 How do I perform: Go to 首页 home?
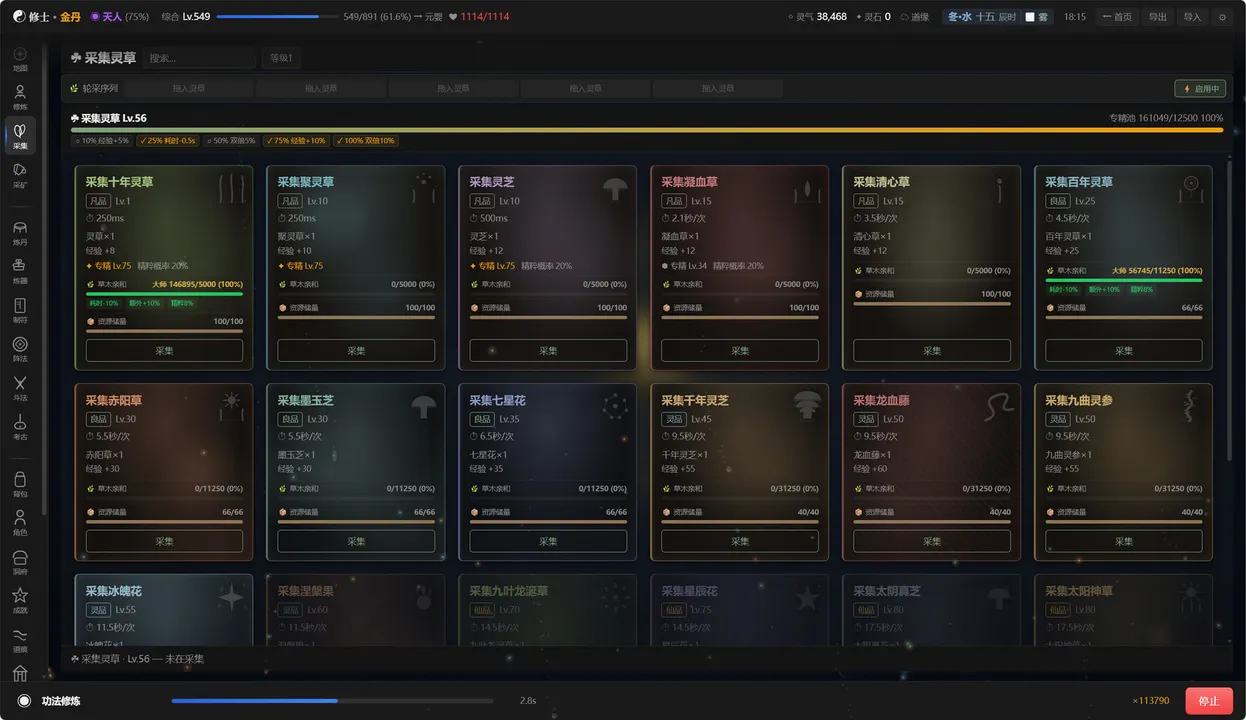[x=1117, y=17]
